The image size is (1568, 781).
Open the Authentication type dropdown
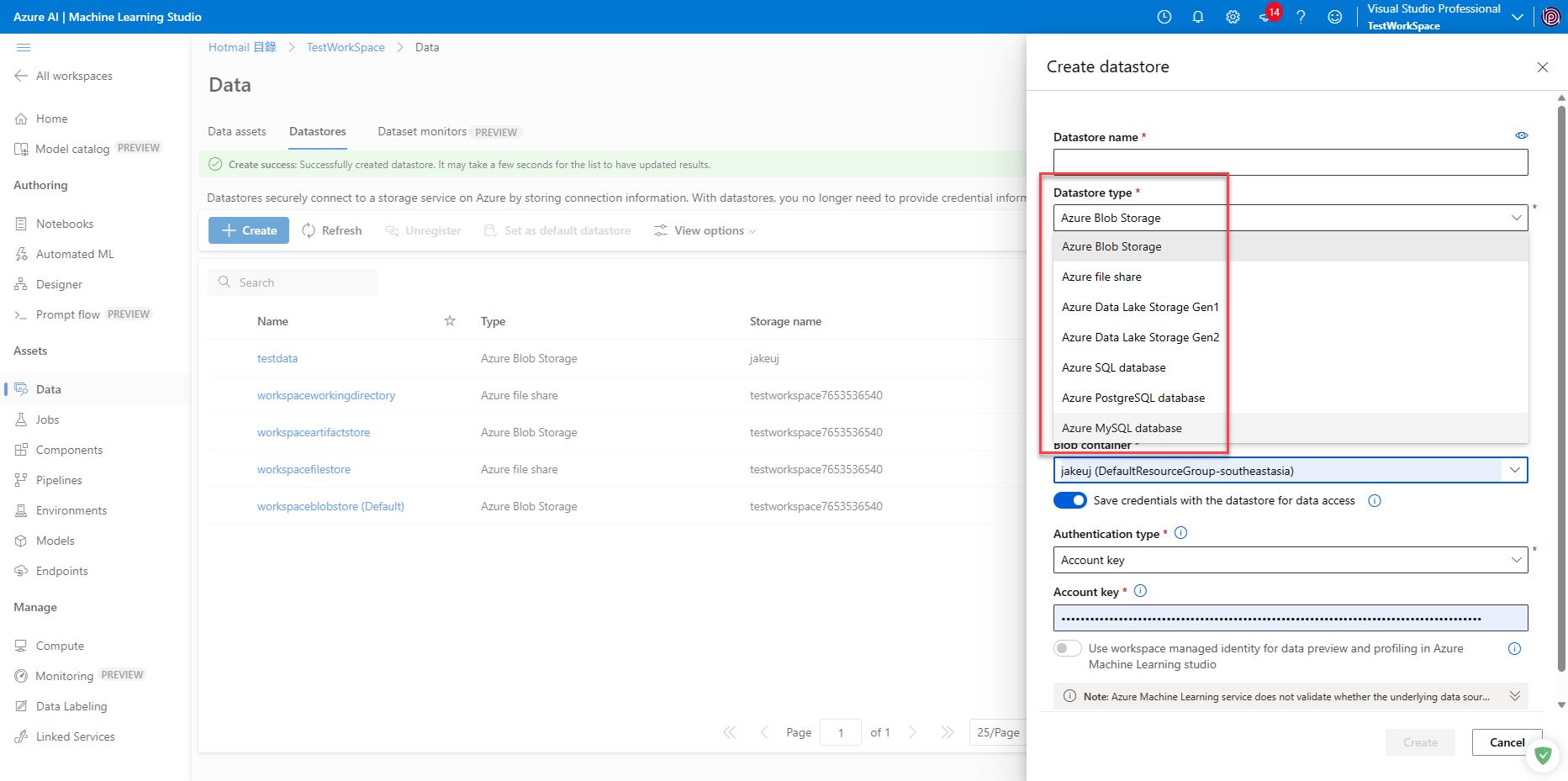pos(1290,560)
